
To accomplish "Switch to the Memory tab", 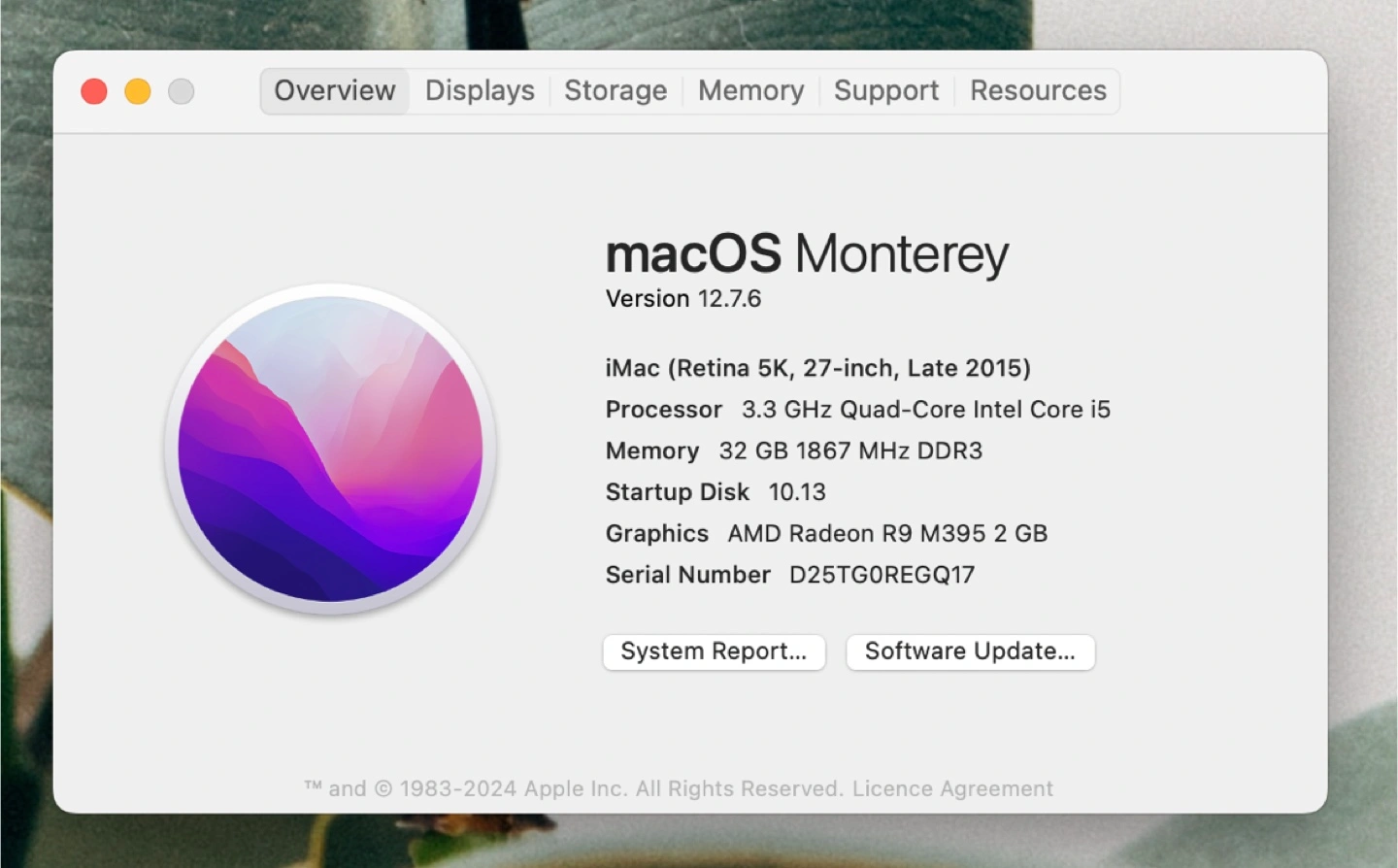I will pos(750,91).
